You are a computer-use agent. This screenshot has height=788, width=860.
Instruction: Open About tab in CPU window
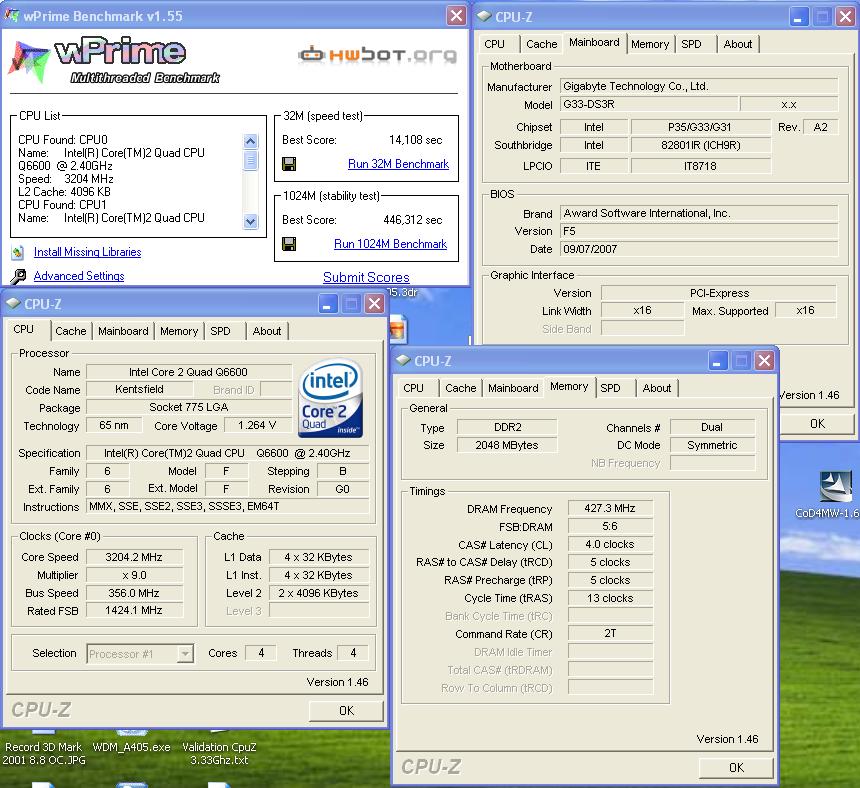[x=267, y=331]
